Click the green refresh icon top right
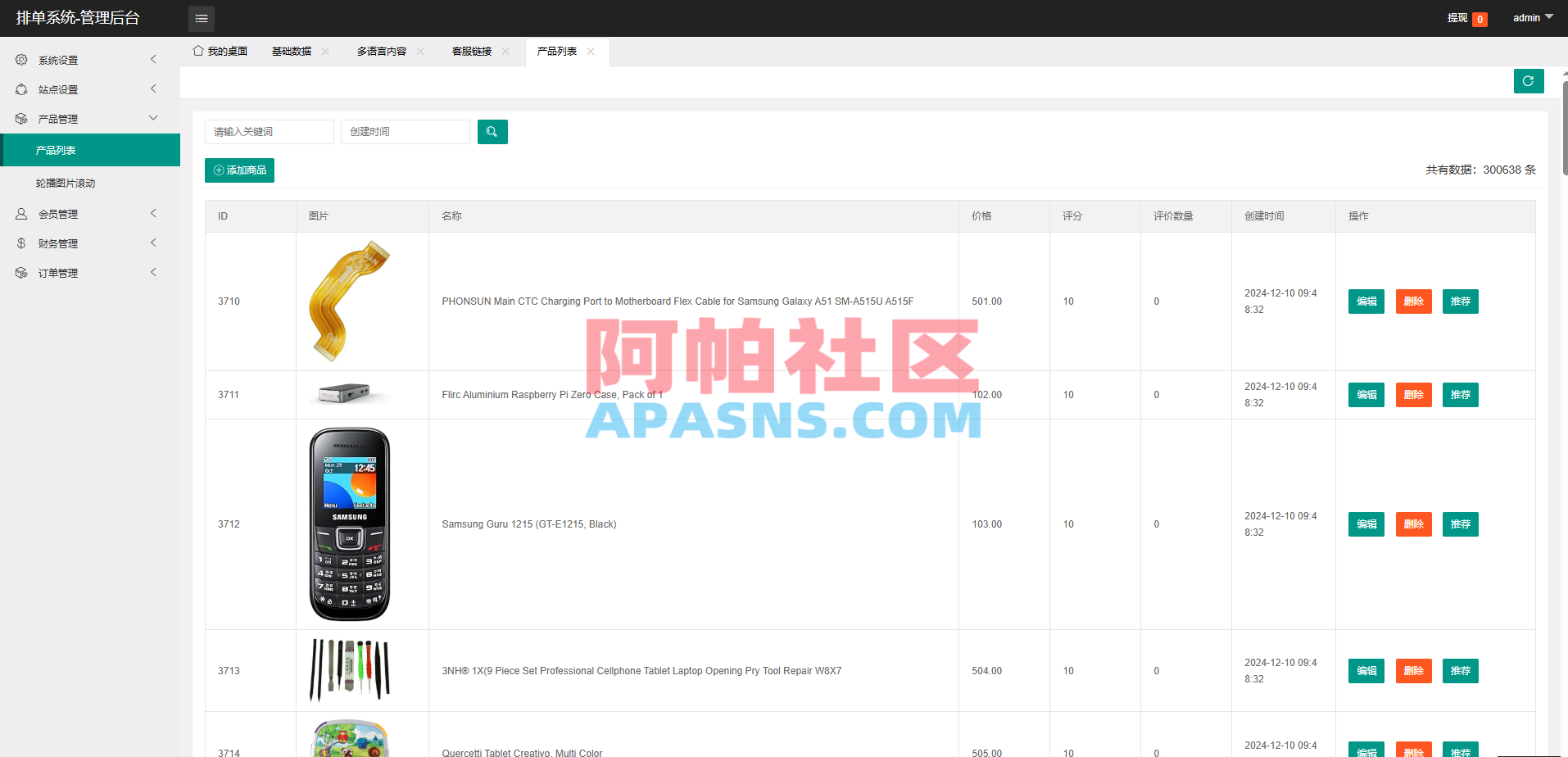 point(1528,81)
